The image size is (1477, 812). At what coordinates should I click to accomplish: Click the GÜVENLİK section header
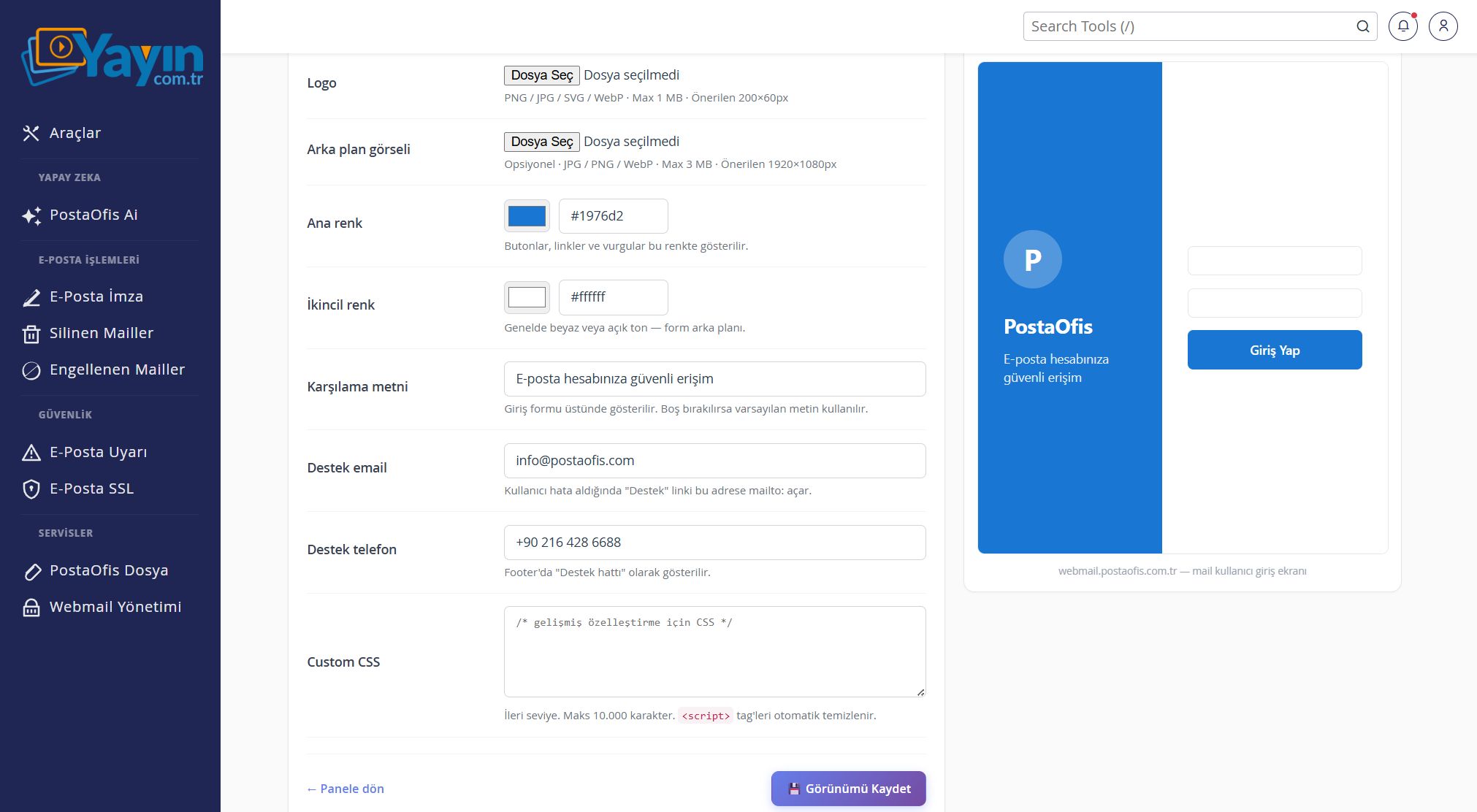point(65,415)
